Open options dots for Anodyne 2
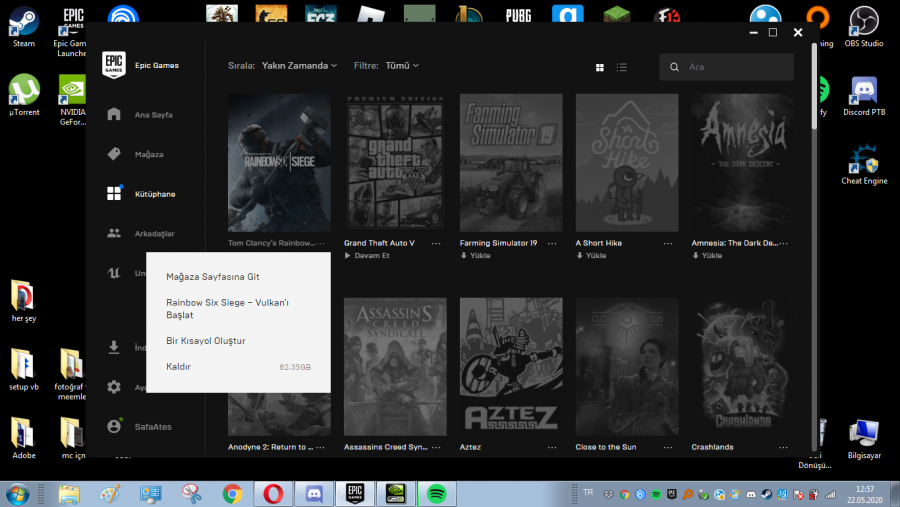 320,447
